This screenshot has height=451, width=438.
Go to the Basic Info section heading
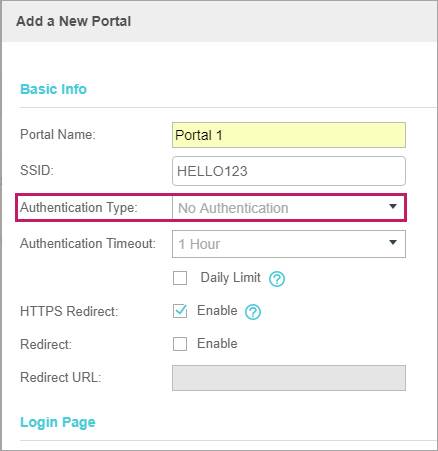53,89
